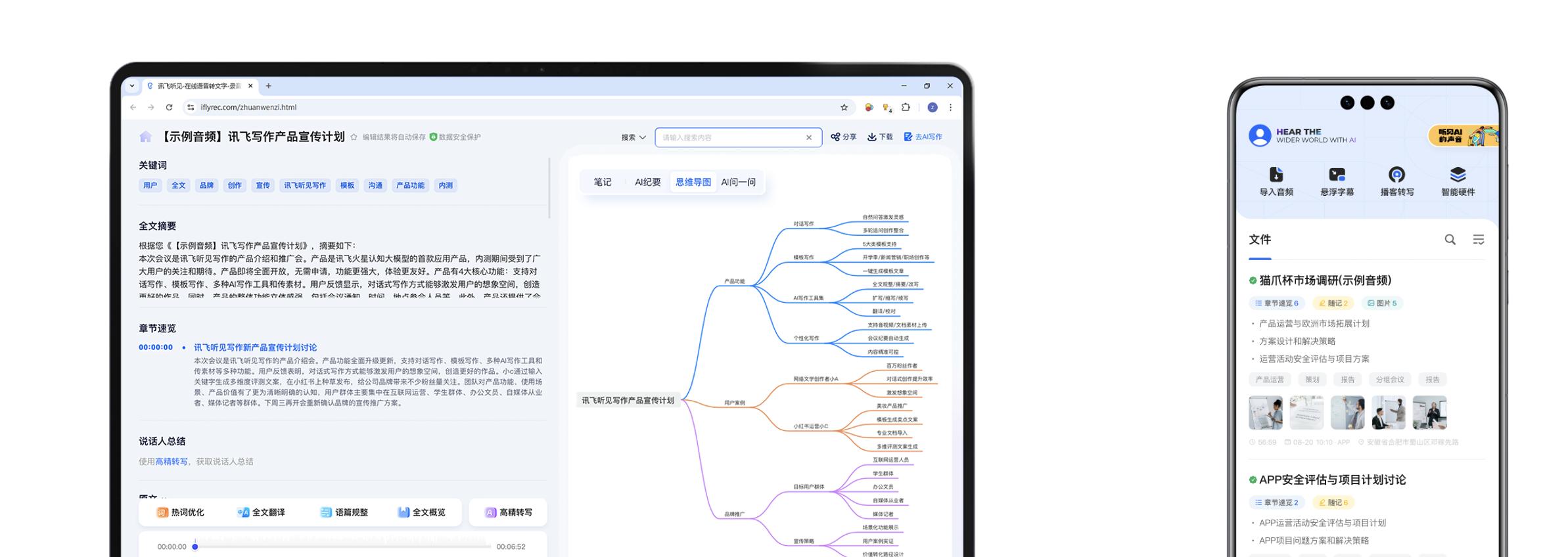Tap 悬浮字幕 on the phone app
Viewport: 1568px width, 557px height.
[x=1337, y=182]
